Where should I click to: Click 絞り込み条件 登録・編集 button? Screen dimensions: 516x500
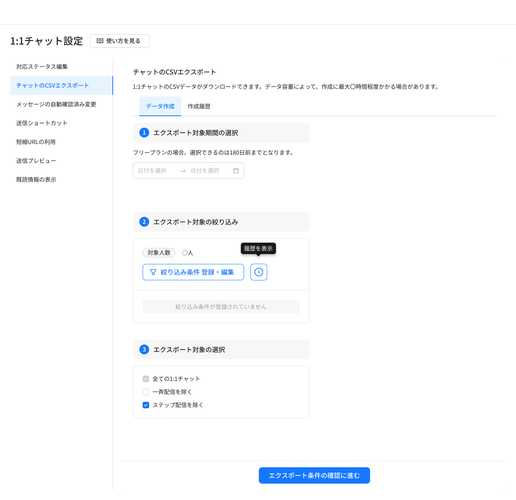pyautogui.click(x=193, y=272)
